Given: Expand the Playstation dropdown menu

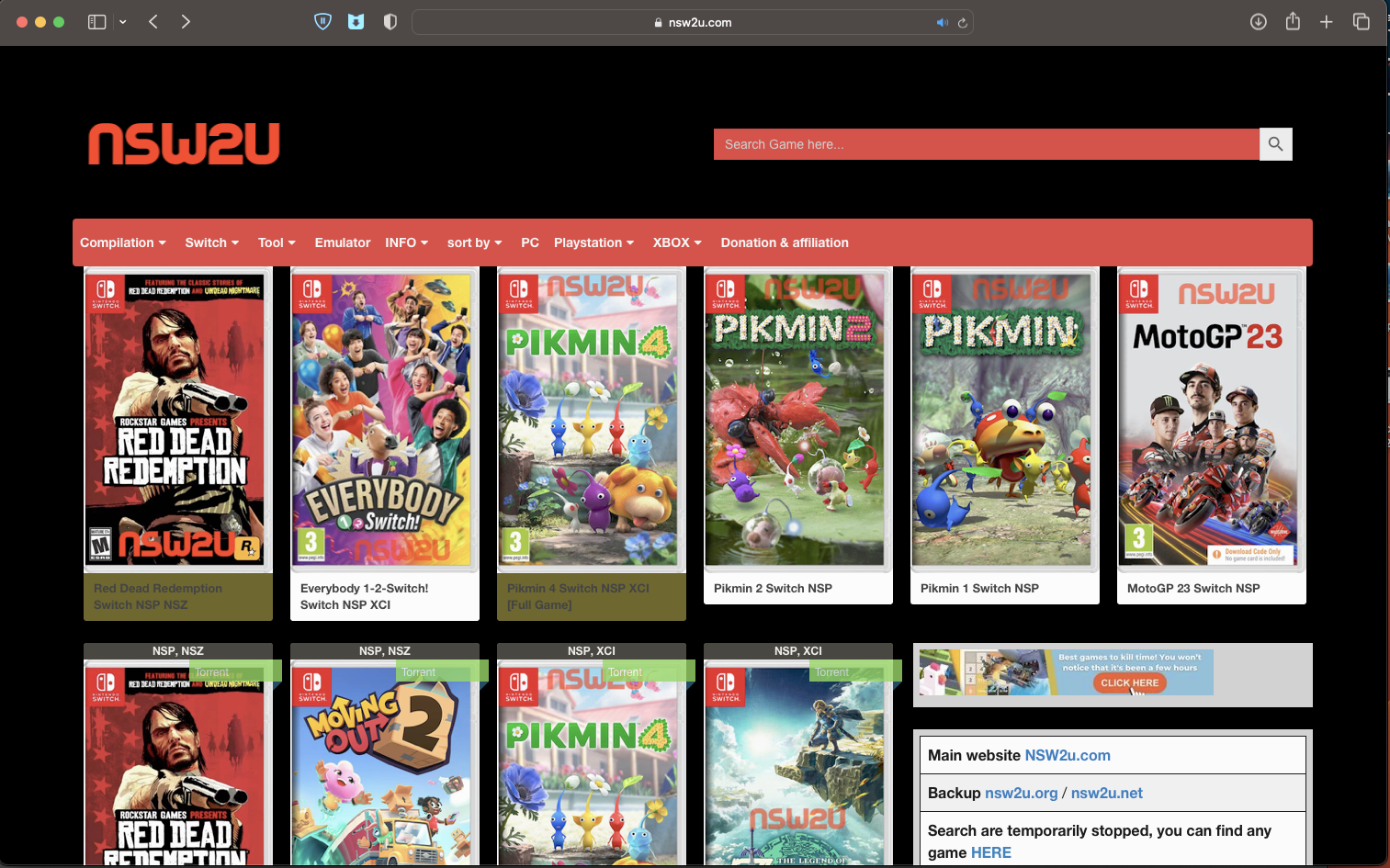Looking at the screenshot, I should pos(593,242).
